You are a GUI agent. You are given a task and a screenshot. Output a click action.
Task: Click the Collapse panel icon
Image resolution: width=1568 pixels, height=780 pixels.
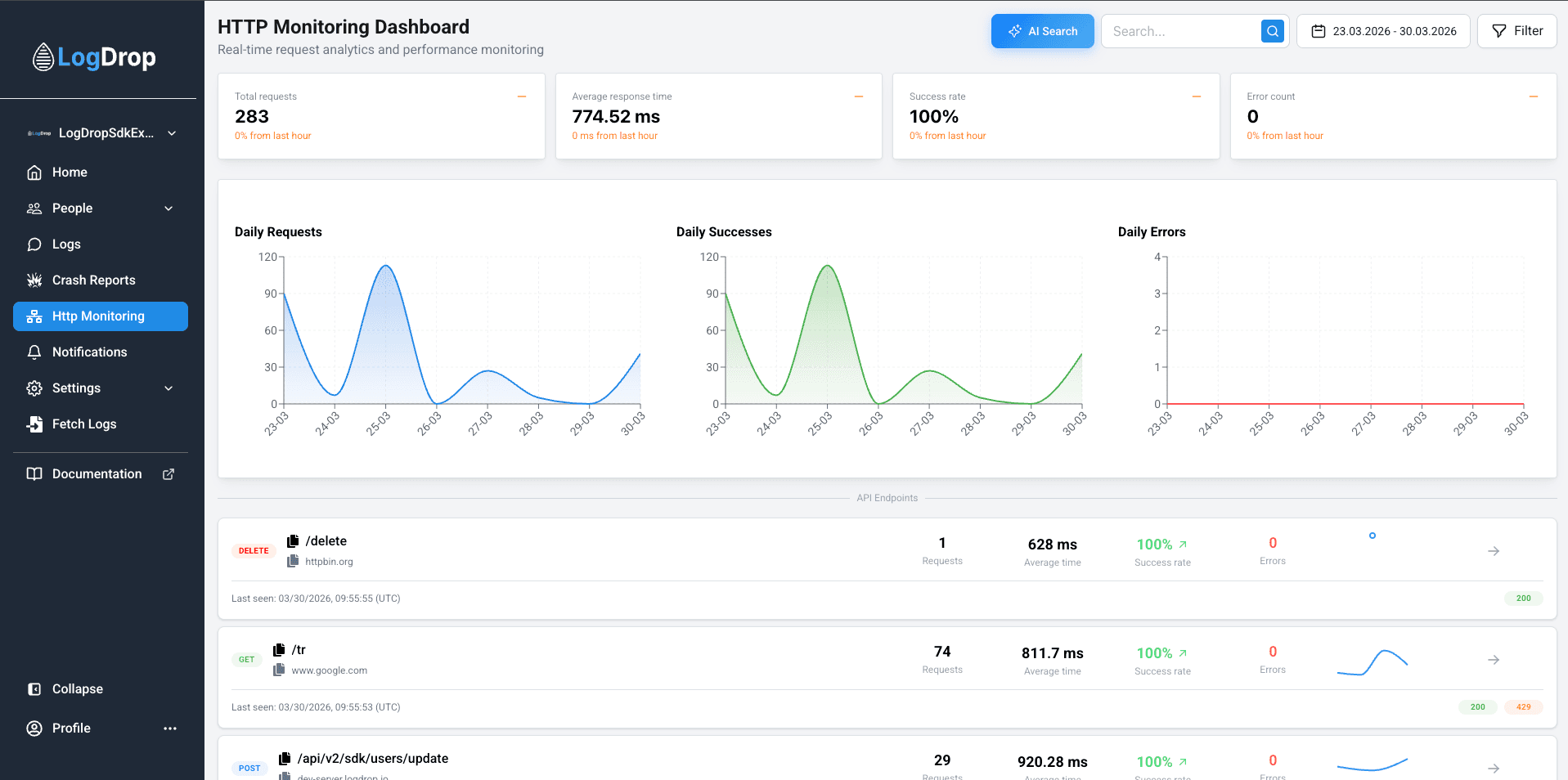(34, 689)
